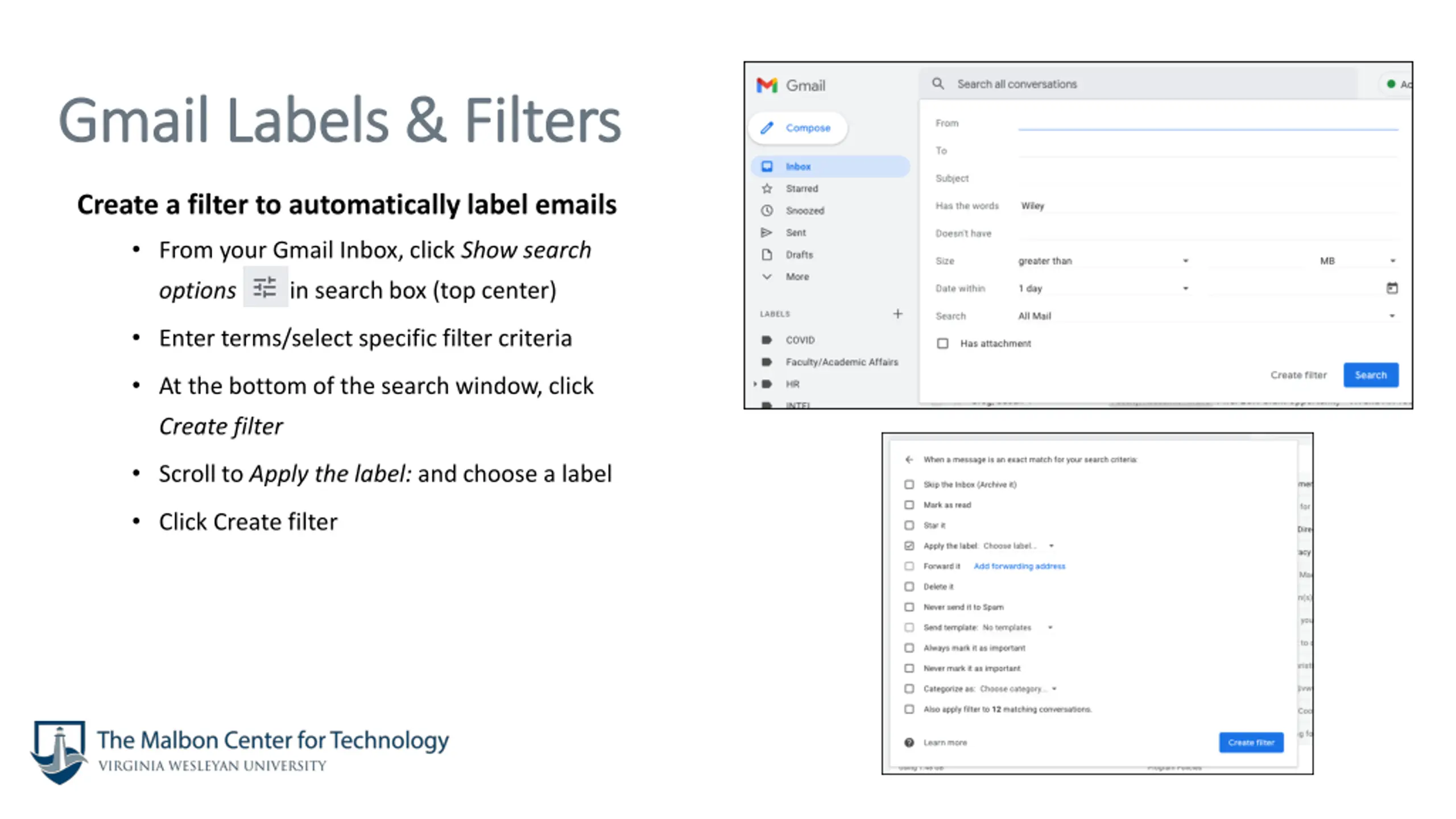Click the Search all conversations box
The width and height of the screenshot is (1456, 819).
click(x=1137, y=84)
